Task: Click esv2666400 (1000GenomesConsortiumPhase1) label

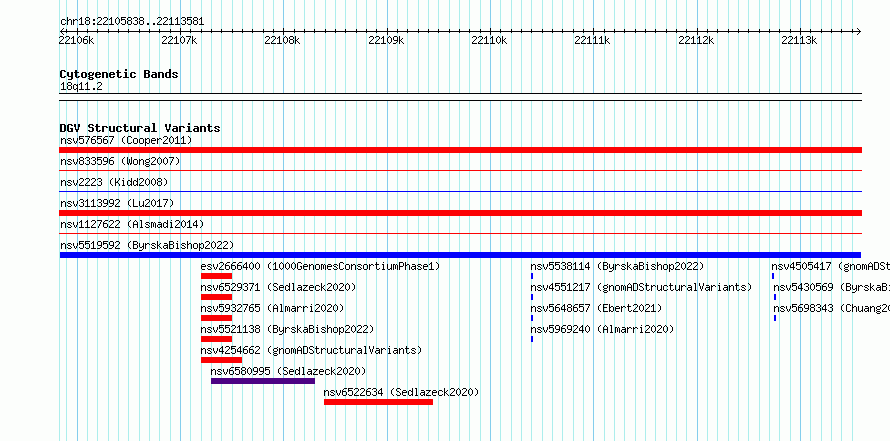Action: click(320, 266)
